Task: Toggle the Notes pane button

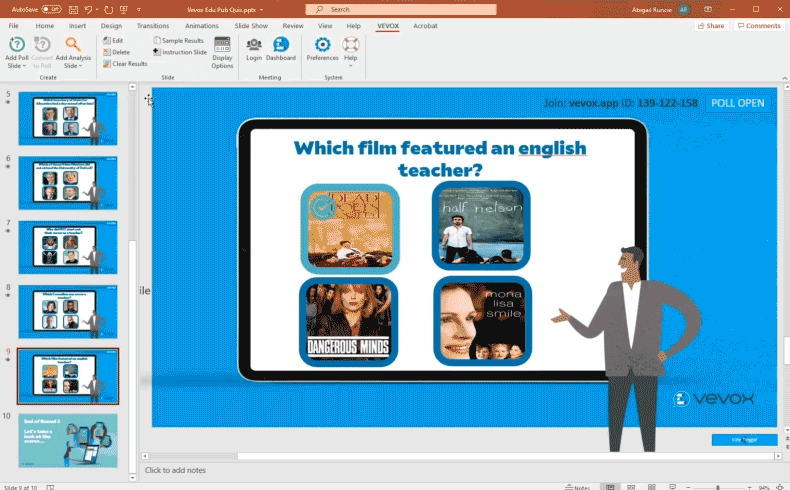Action: [x=577, y=487]
